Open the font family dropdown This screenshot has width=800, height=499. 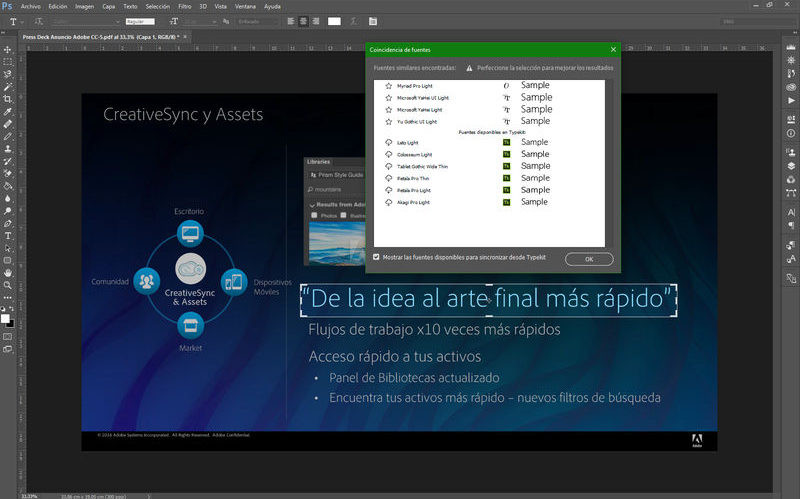coord(85,21)
